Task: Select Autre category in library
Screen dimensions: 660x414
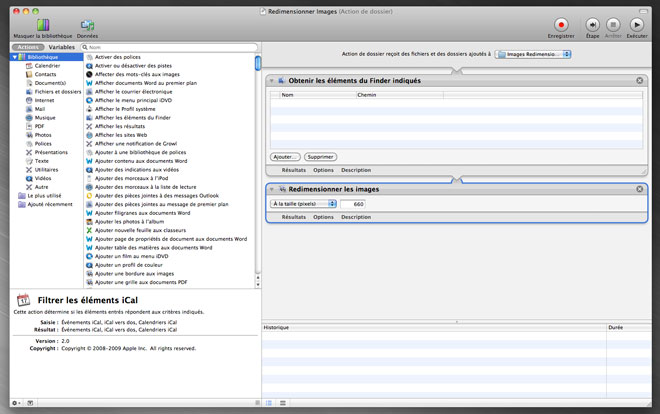Action: (41, 187)
